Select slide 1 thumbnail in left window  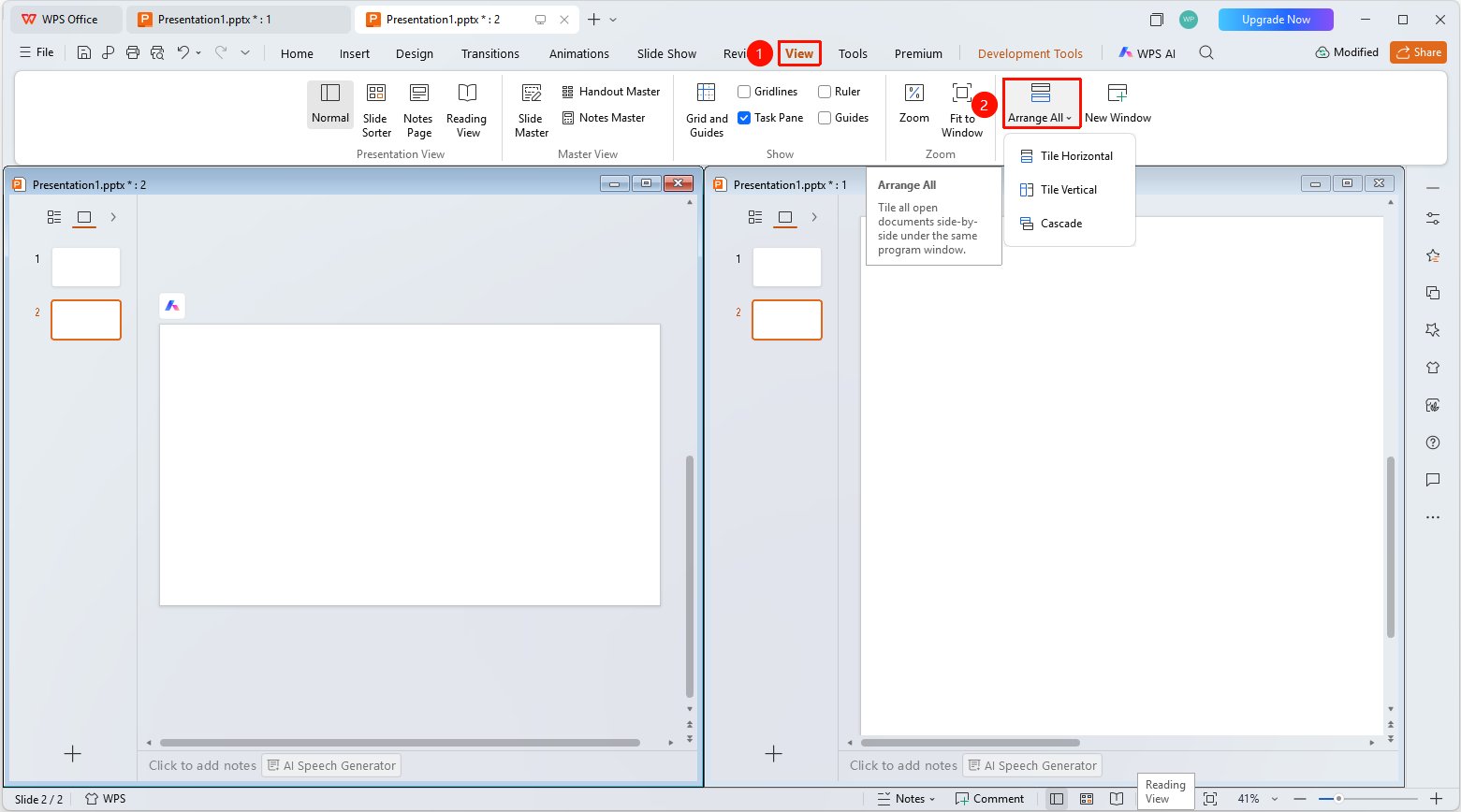86,267
